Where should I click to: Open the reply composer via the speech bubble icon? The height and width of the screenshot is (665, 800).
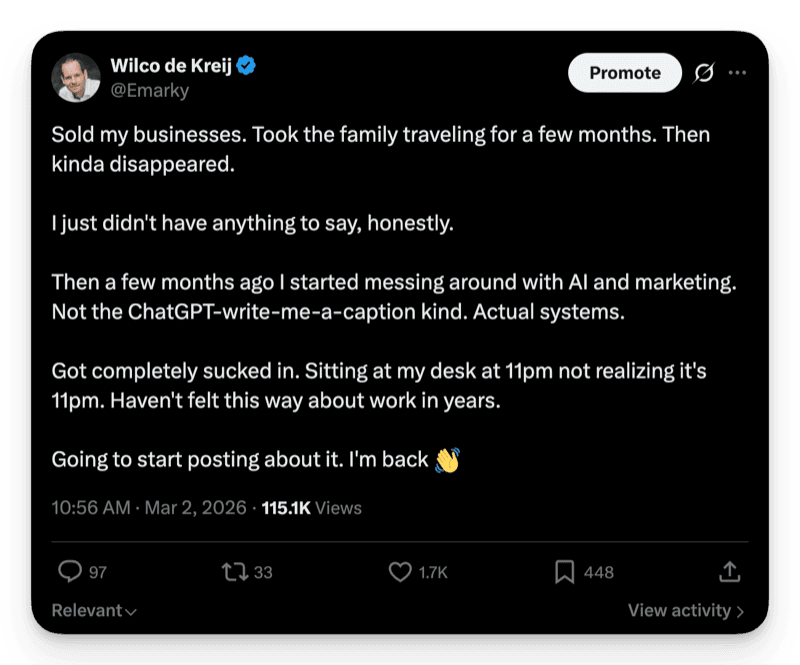point(68,571)
